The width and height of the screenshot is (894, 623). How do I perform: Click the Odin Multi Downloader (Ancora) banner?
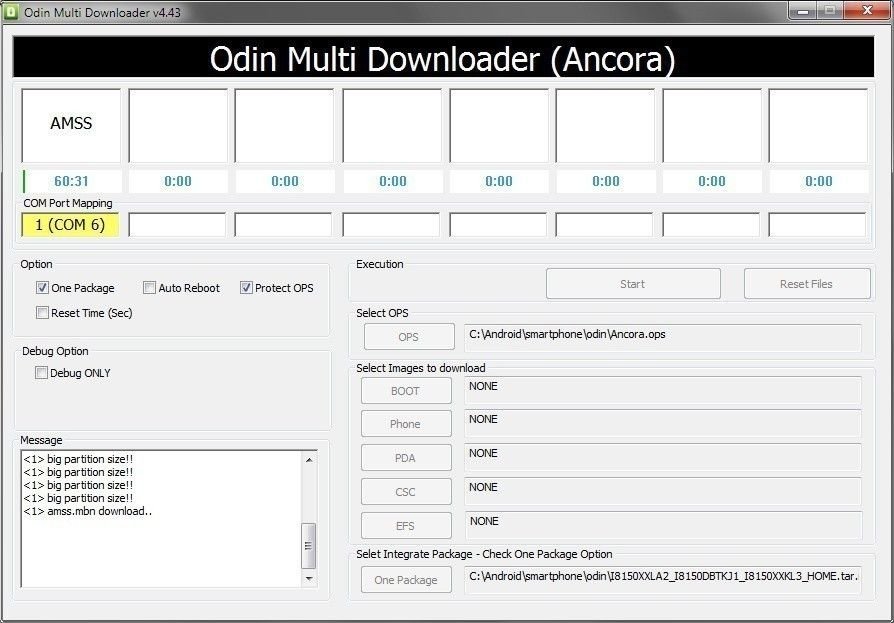[443, 58]
